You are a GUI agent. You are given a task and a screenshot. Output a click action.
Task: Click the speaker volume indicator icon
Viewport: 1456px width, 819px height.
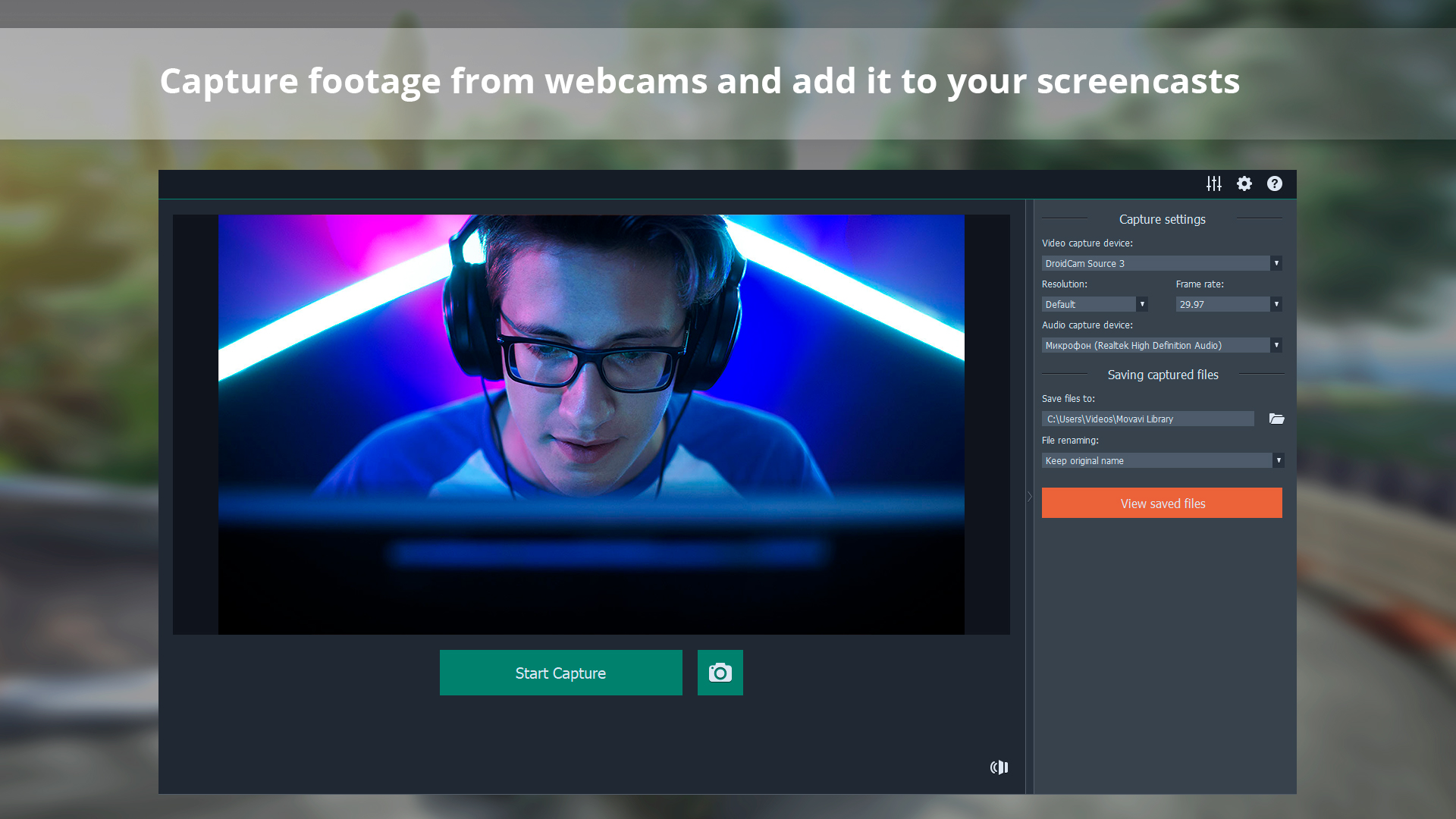click(999, 767)
